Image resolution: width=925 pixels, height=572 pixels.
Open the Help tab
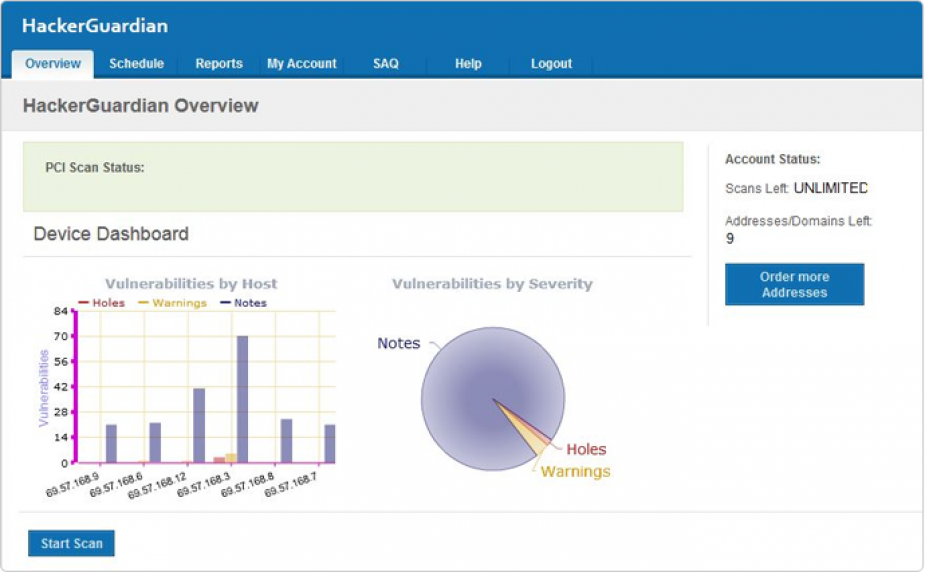[x=468, y=64]
